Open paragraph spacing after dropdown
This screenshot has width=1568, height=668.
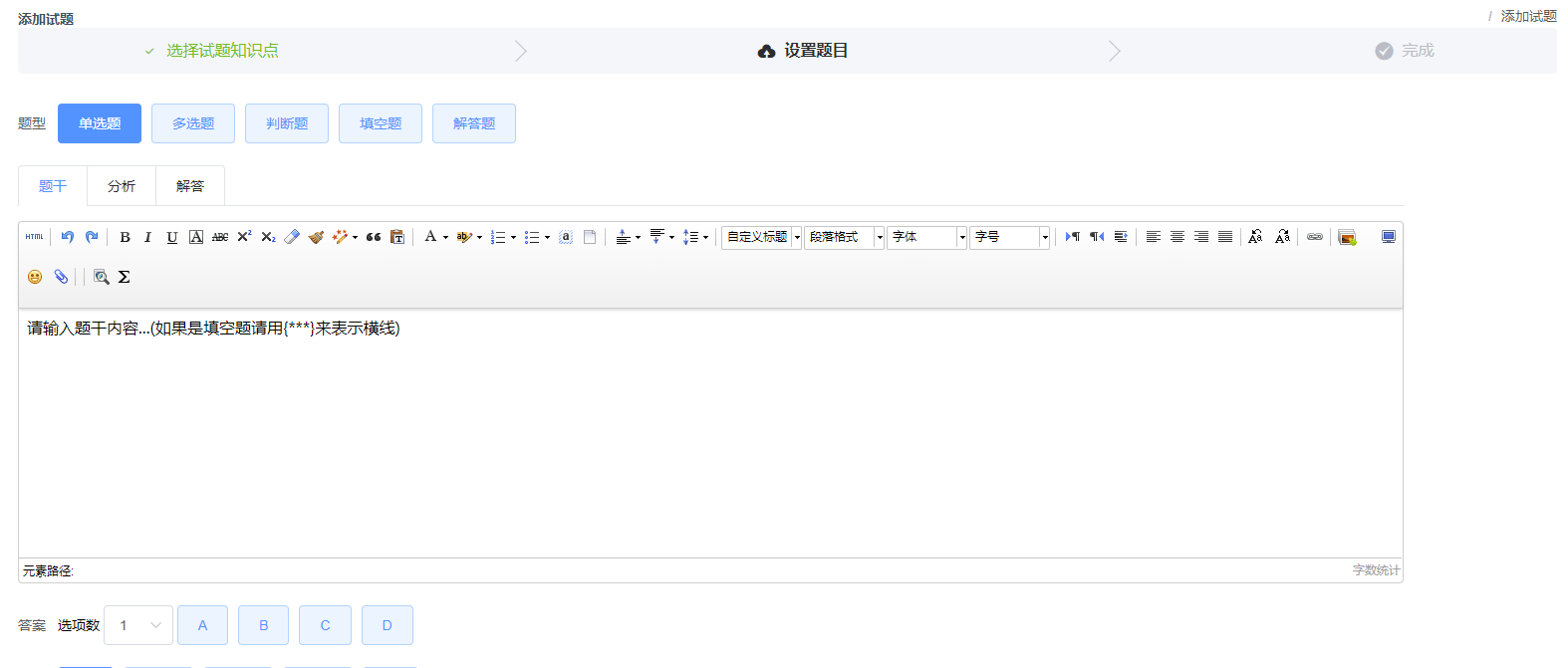pos(672,237)
